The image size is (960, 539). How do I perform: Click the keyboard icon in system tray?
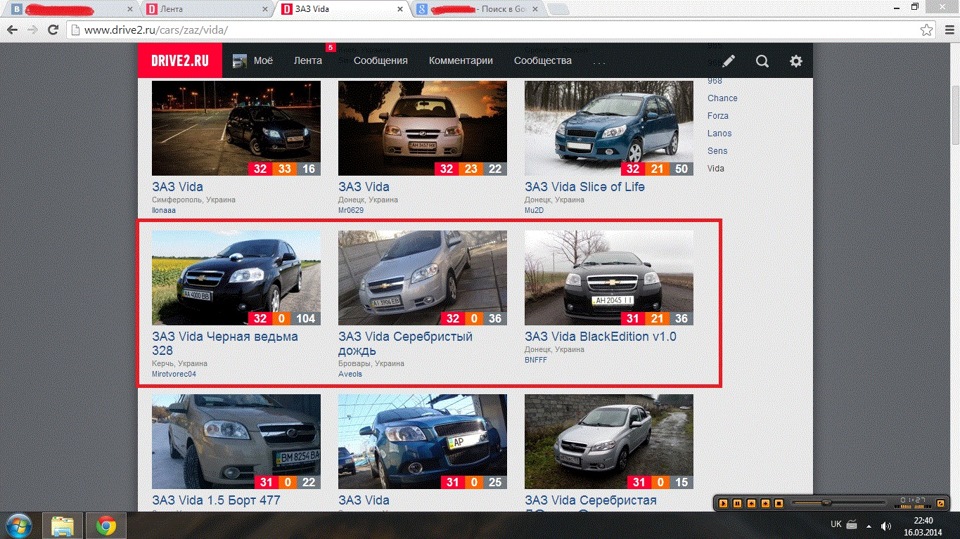(x=852, y=524)
